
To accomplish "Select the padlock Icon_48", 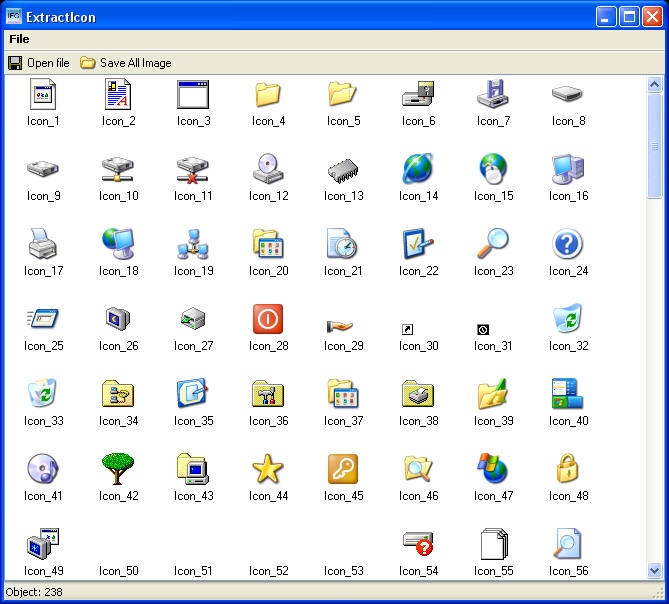I will (568, 468).
